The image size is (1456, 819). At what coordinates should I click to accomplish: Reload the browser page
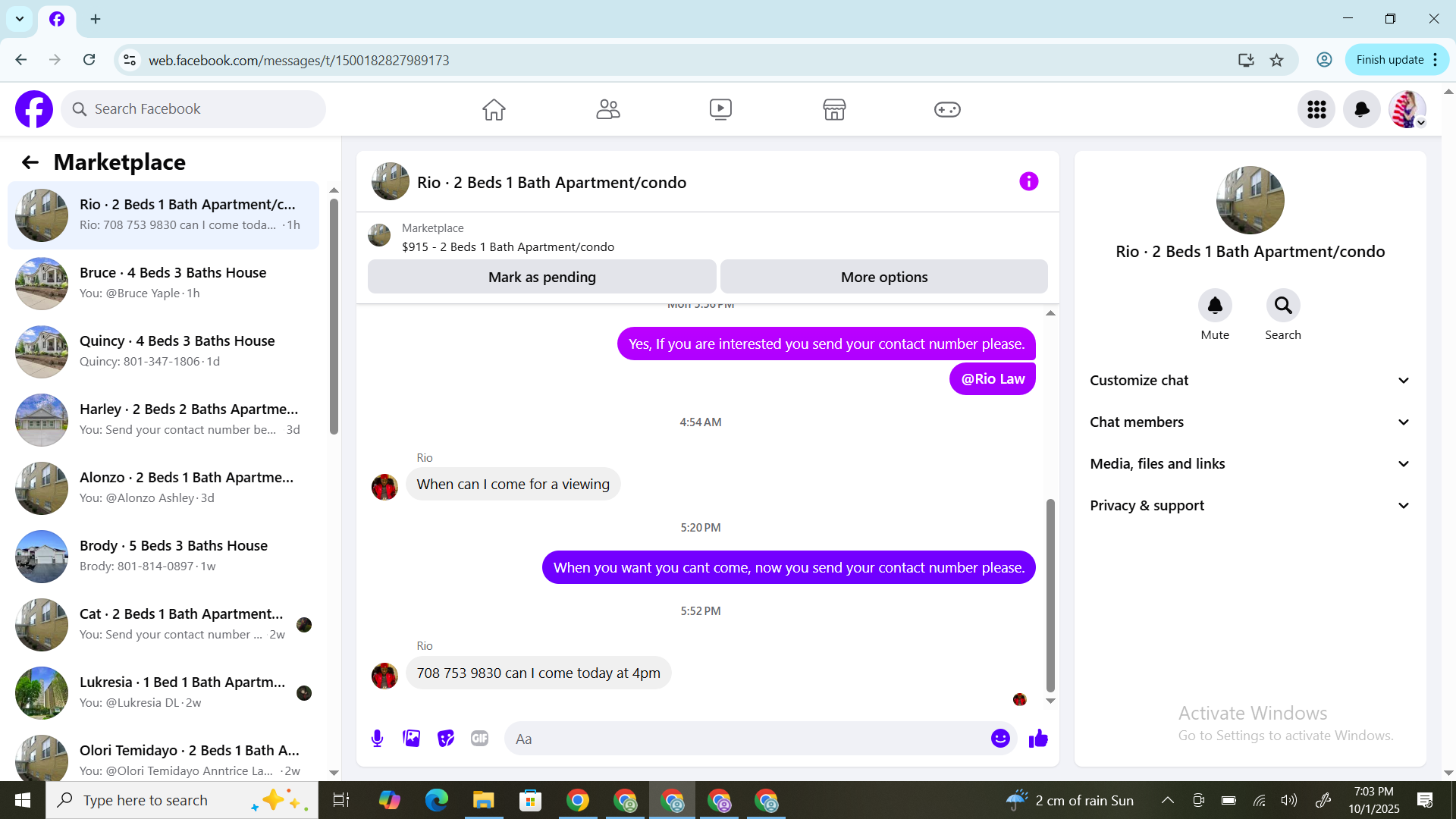pyautogui.click(x=89, y=60)
